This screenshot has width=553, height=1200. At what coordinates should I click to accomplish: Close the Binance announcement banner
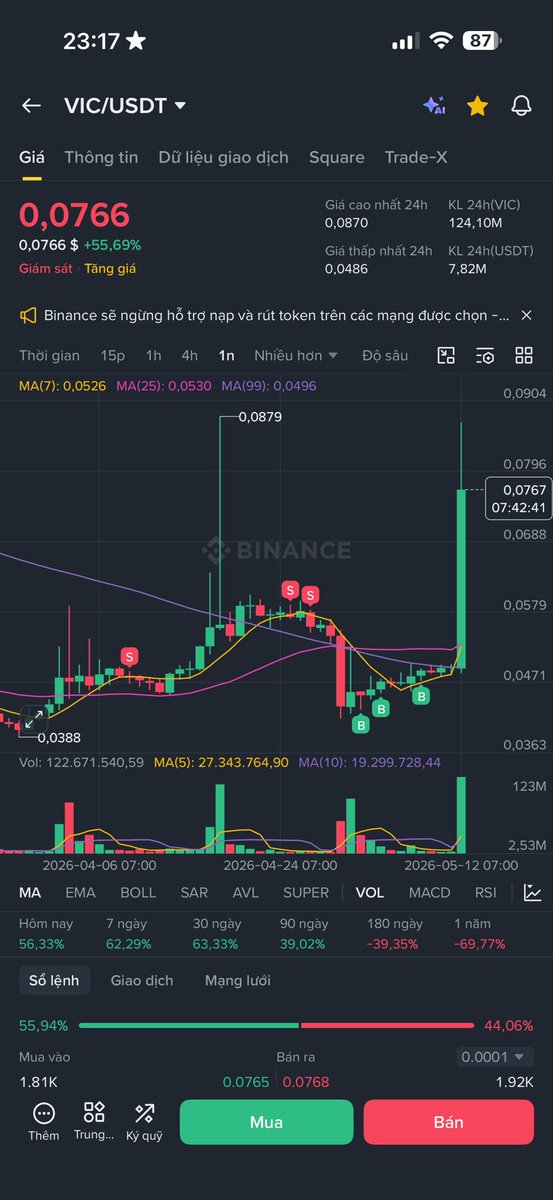coord(527,316)
